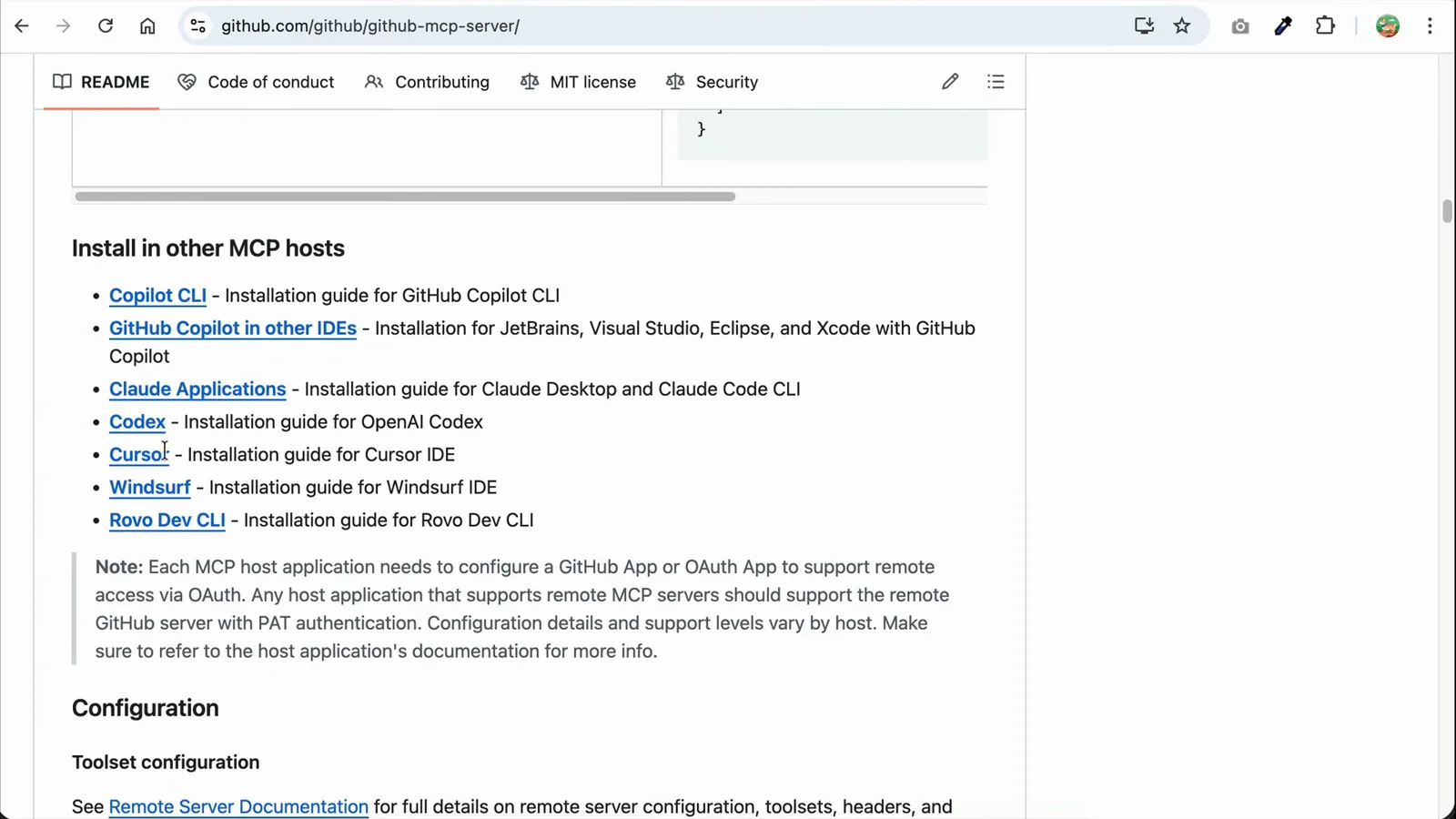Click the 'Toolset configuration' subheading

[x=166, y=763]
